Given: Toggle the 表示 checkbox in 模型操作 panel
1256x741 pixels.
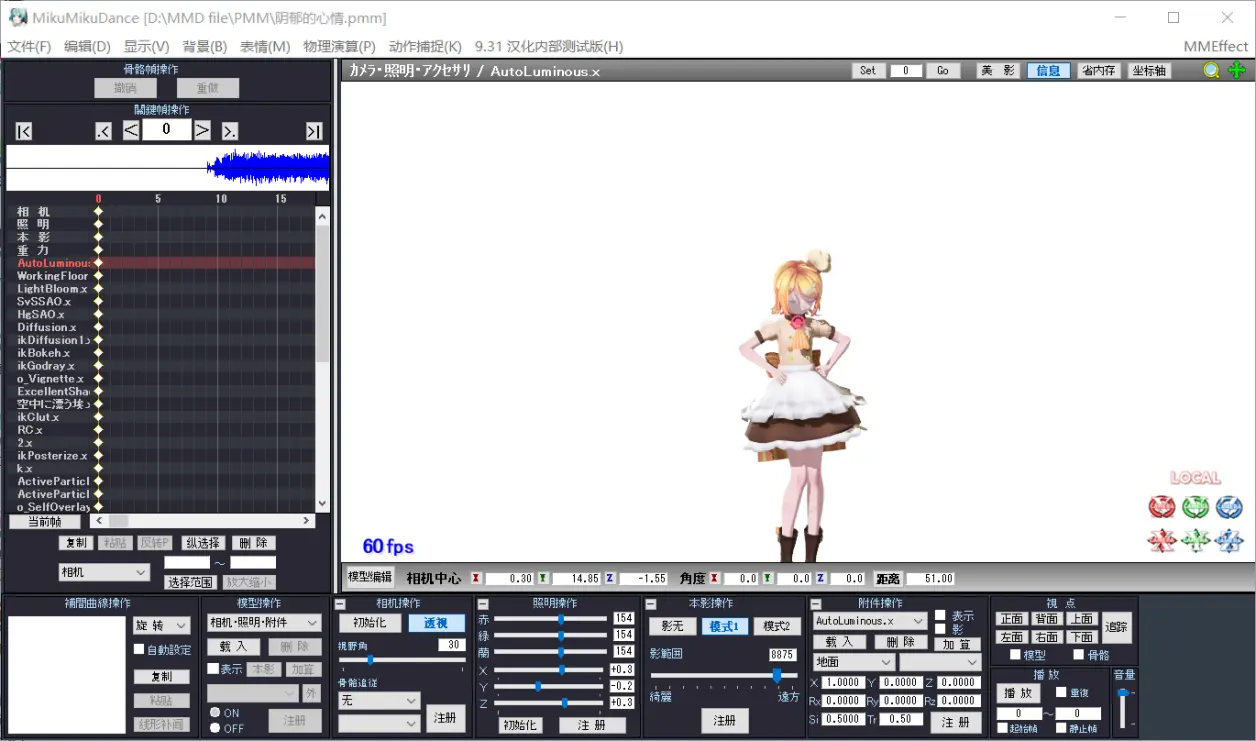Looking at the screenshot, I should point(213,669).
